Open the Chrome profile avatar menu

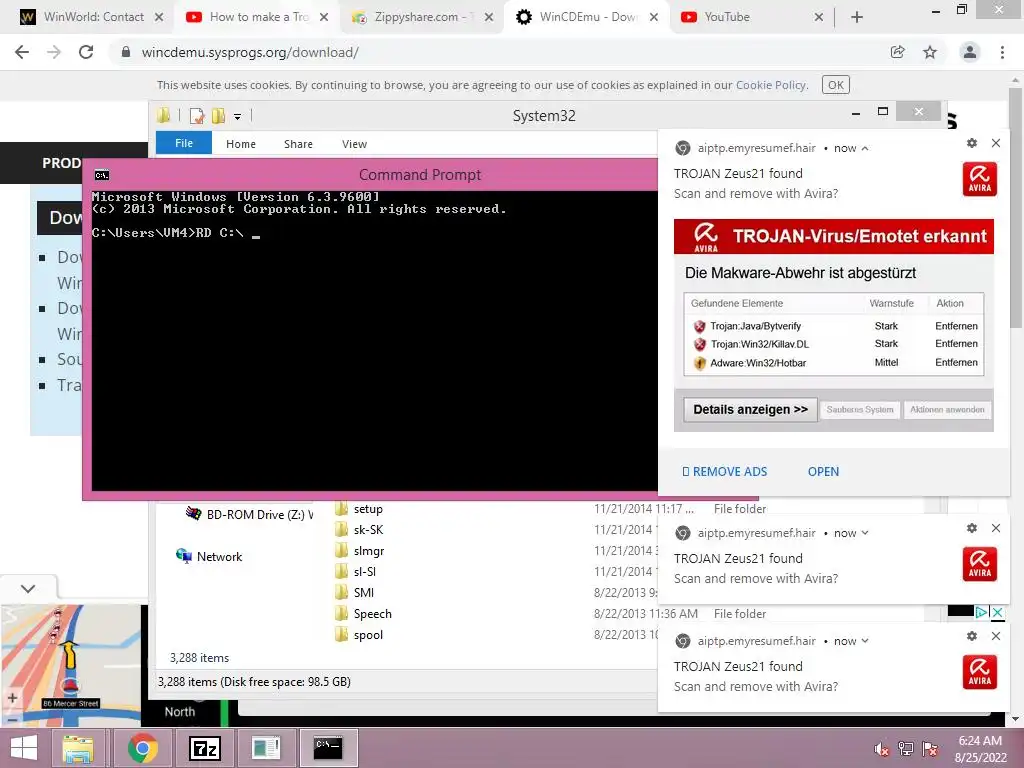click(x=970, y=52)
